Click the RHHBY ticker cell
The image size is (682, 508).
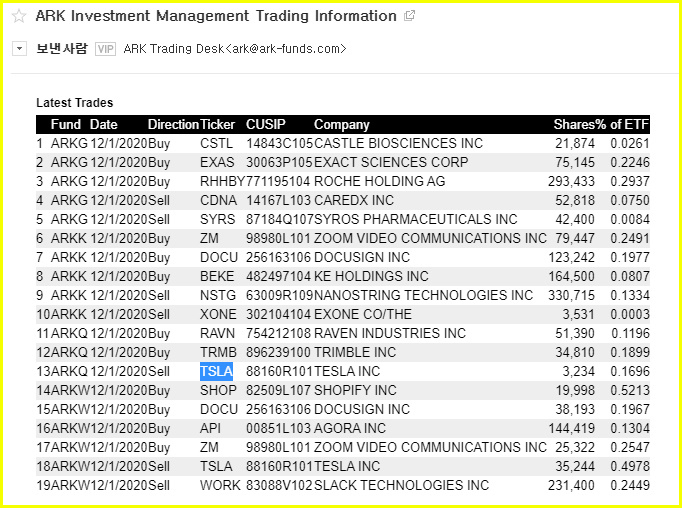[x=223, y=181]
